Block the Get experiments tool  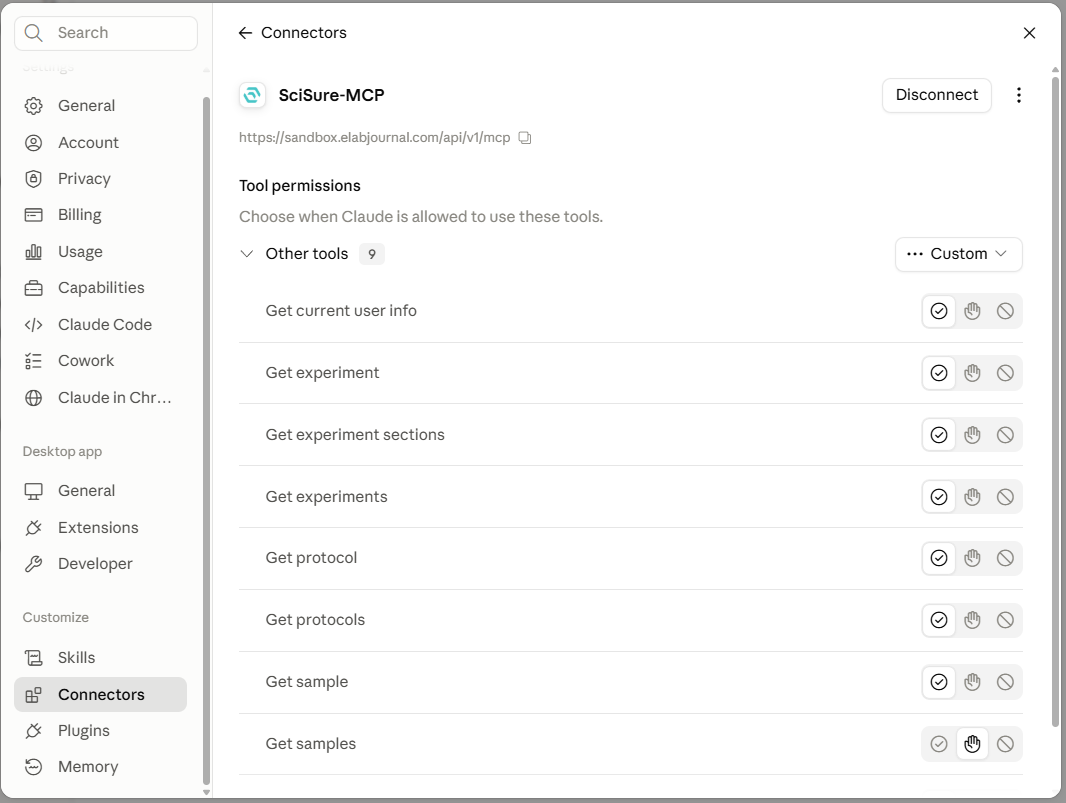pyautogui.click(x=1005, y=497)
